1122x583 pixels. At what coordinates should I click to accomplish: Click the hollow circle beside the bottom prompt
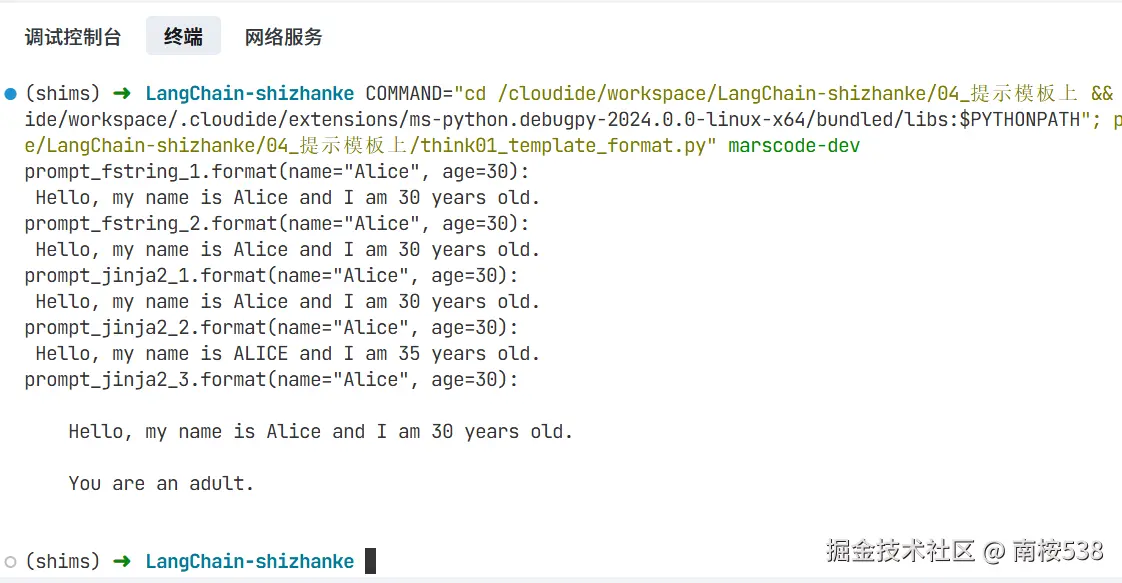pos(10,561)
